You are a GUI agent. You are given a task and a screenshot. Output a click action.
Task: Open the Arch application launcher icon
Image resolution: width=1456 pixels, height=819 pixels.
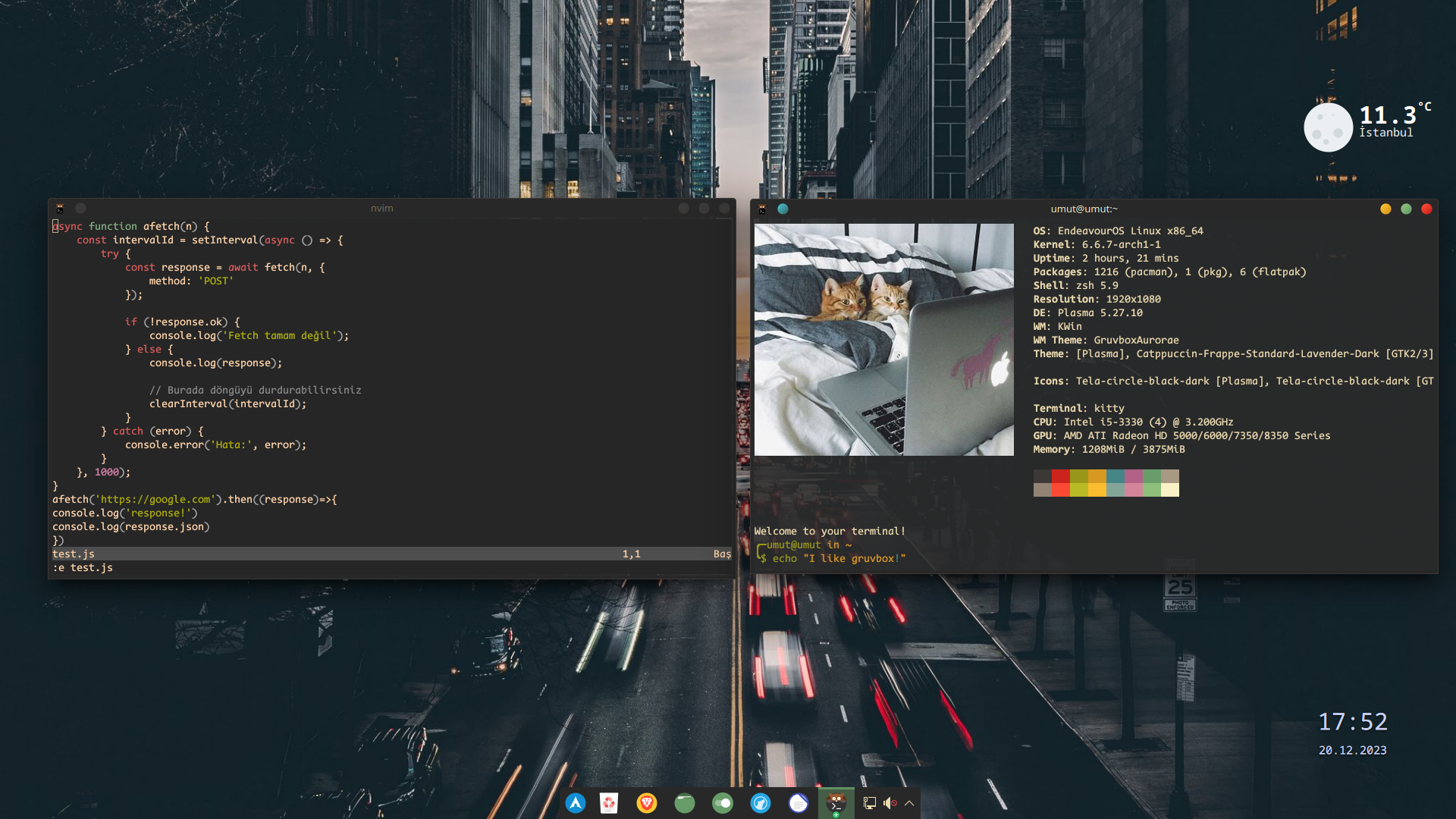coord(576,803)
